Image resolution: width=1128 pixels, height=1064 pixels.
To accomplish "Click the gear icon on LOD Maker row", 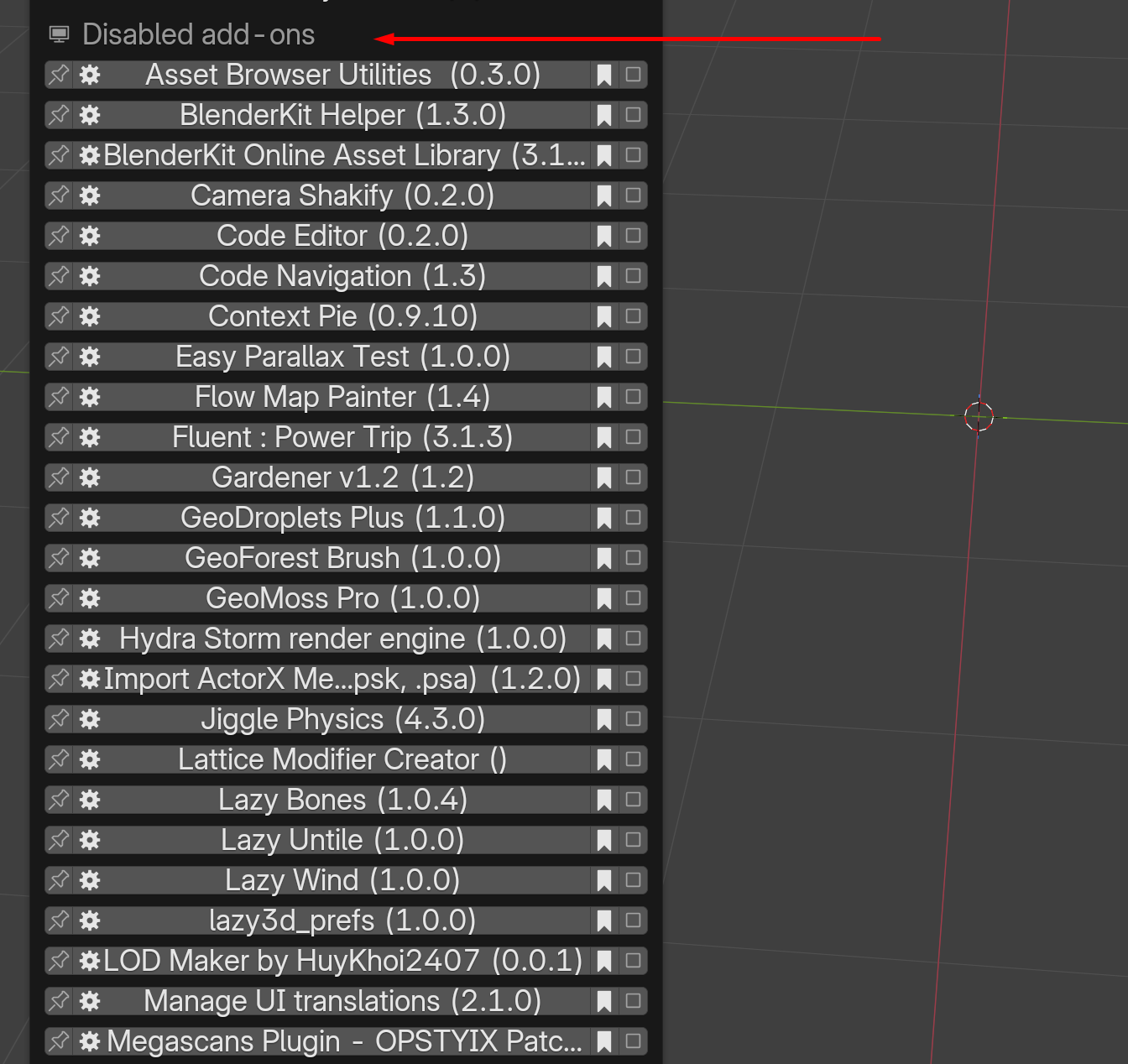I will point(90,961).
